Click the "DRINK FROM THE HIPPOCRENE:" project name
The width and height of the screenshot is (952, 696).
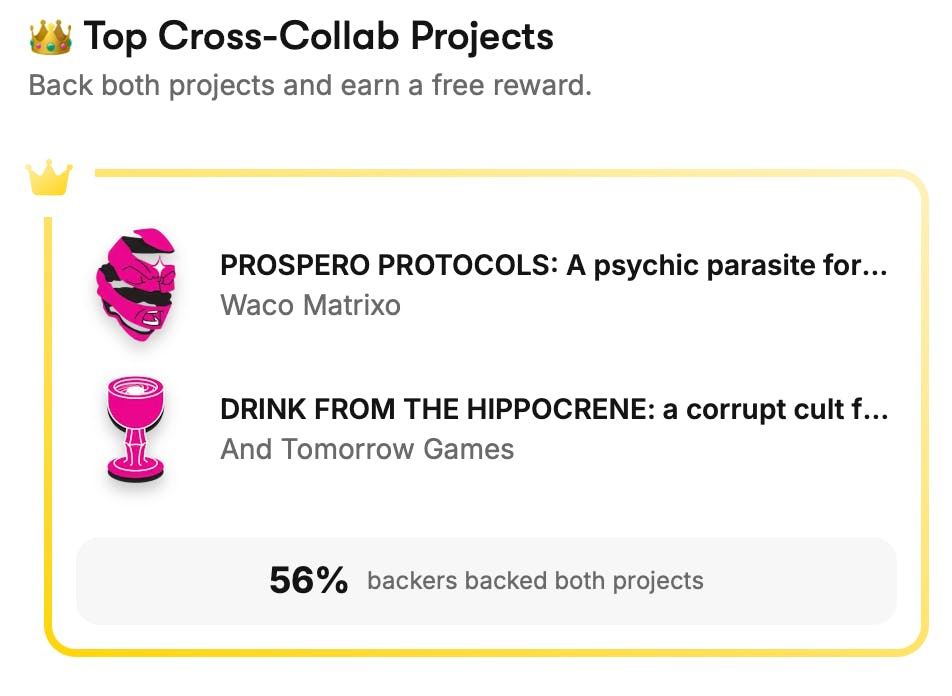437,410
